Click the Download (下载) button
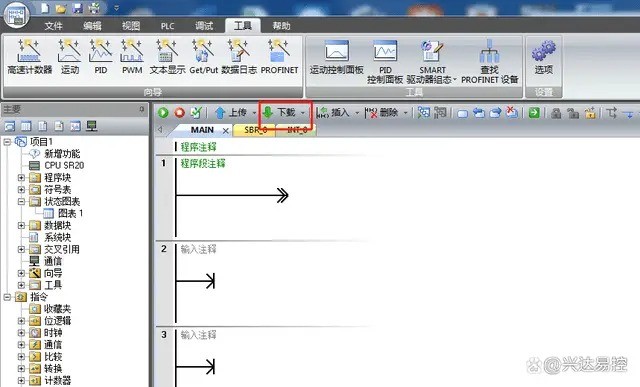The width and height of the screenshot is (640, 387). [279, 112]
